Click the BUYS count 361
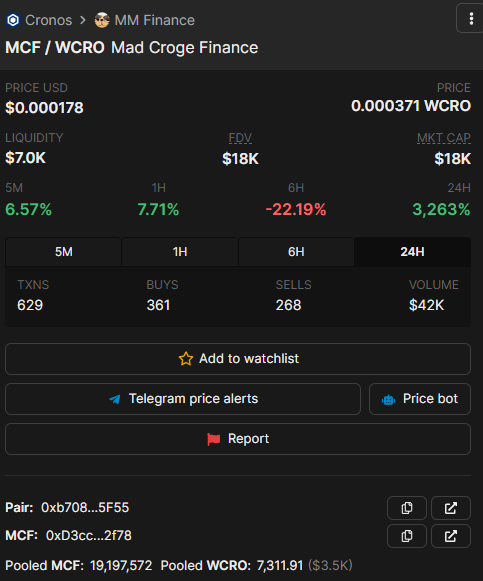 158,305
